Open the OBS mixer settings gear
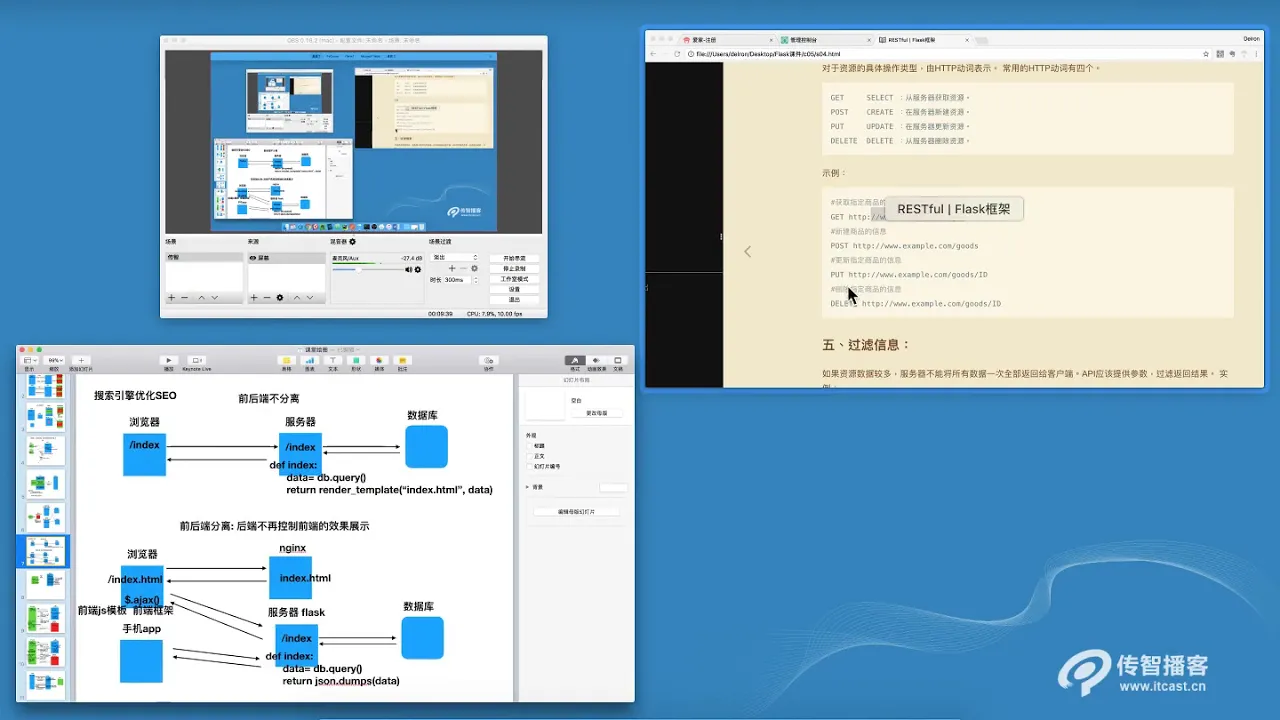1280x720 pixels. (352, 241)
